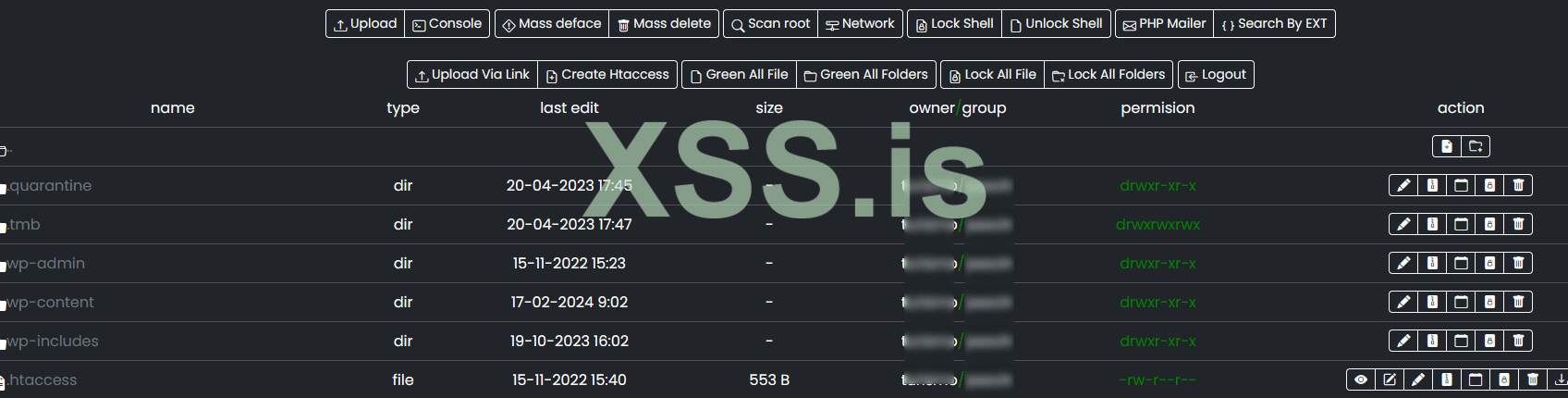
Task: Go to parent directory entry
Action: (x=6, y=150)
